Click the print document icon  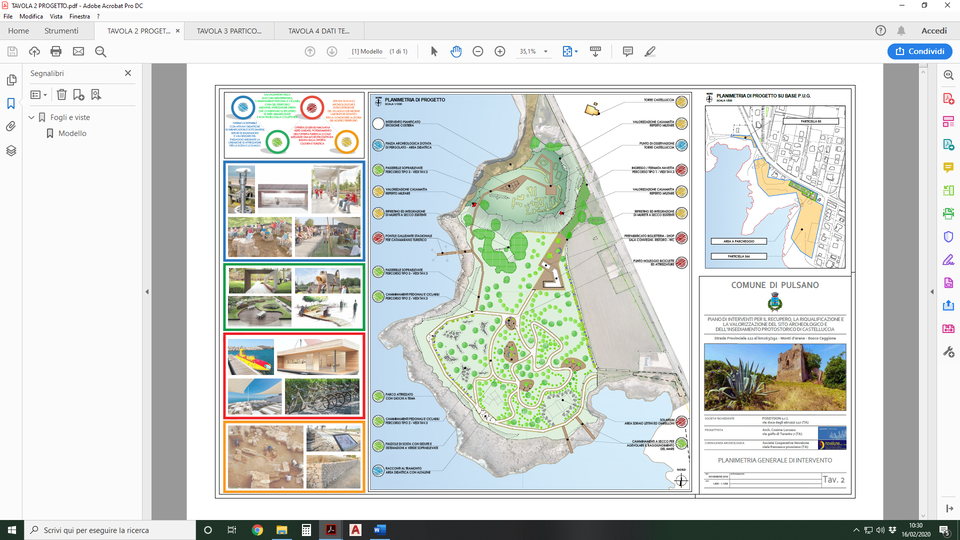[x=56, y=51]
